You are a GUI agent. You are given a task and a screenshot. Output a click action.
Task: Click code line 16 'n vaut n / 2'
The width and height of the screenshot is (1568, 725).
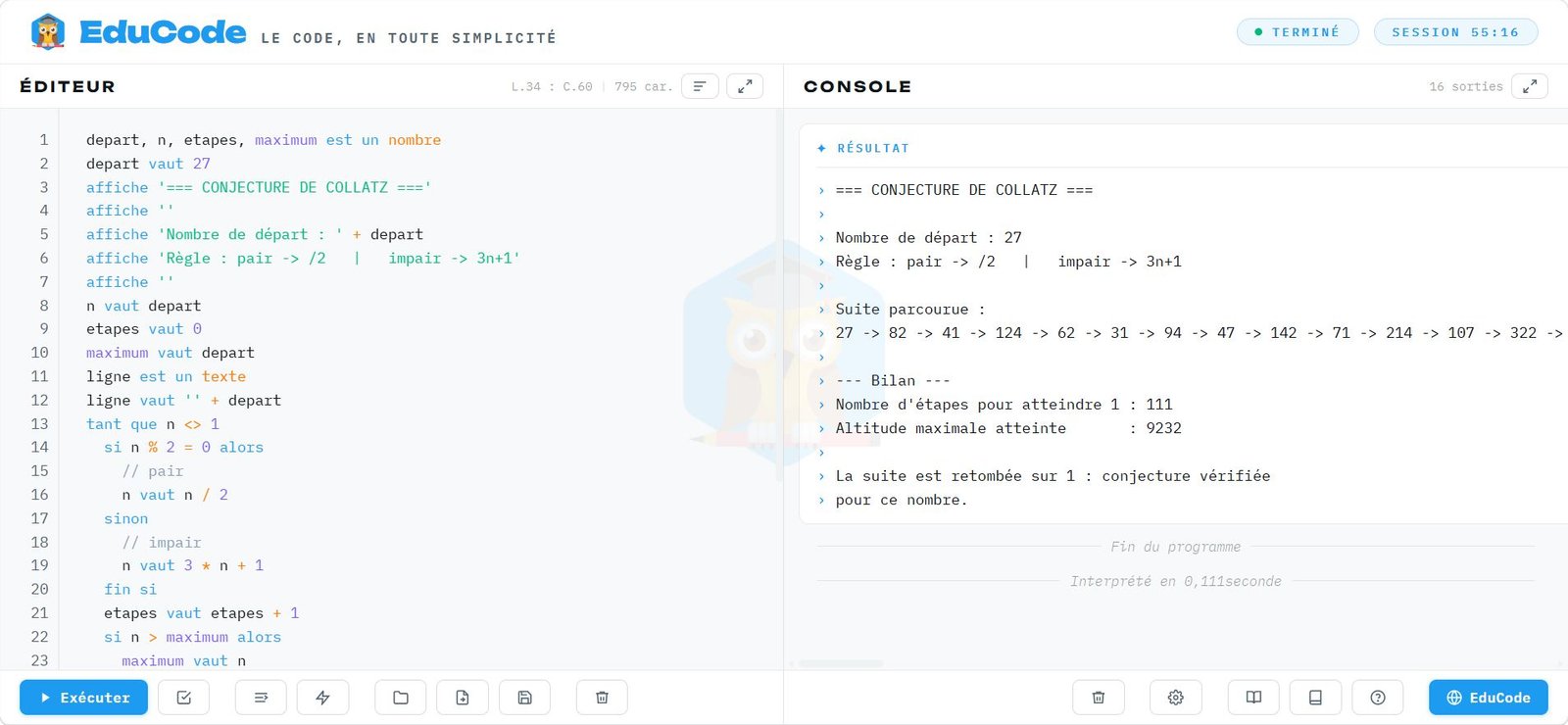[175, 495]
